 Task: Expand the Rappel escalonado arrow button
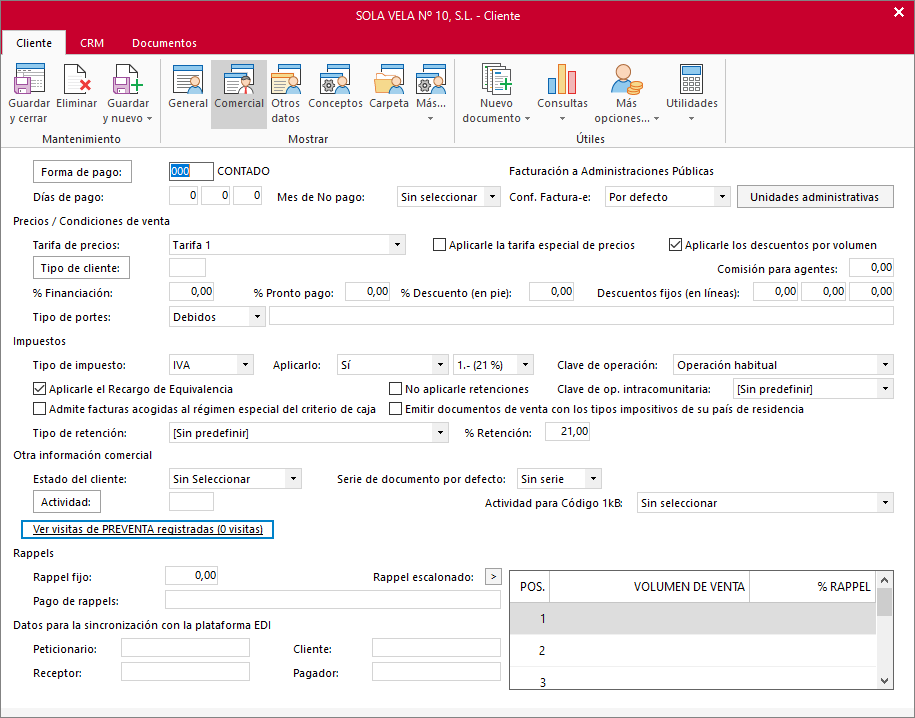493,577
